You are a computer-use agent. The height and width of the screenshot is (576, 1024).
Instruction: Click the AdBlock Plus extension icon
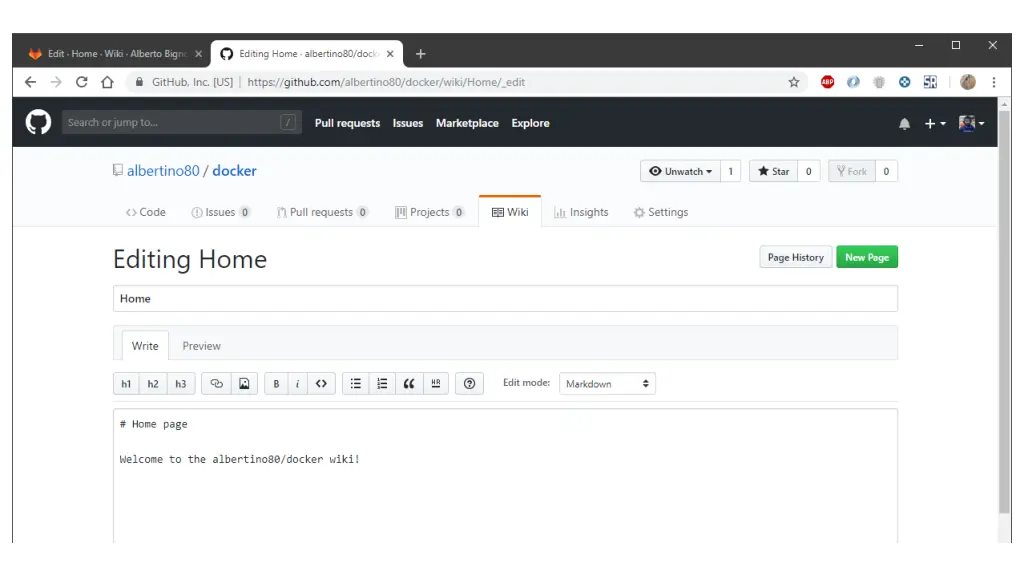[x=827, y=82]
